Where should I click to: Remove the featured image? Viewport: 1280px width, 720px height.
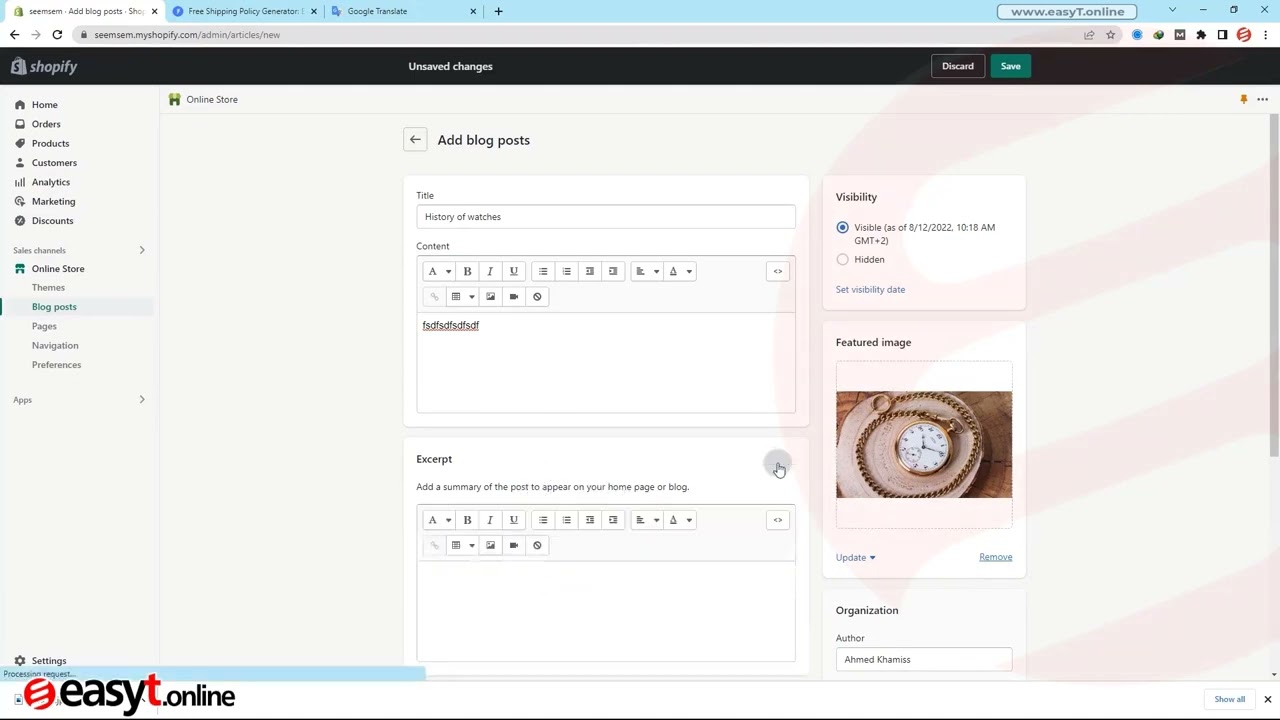click(995, 557)
